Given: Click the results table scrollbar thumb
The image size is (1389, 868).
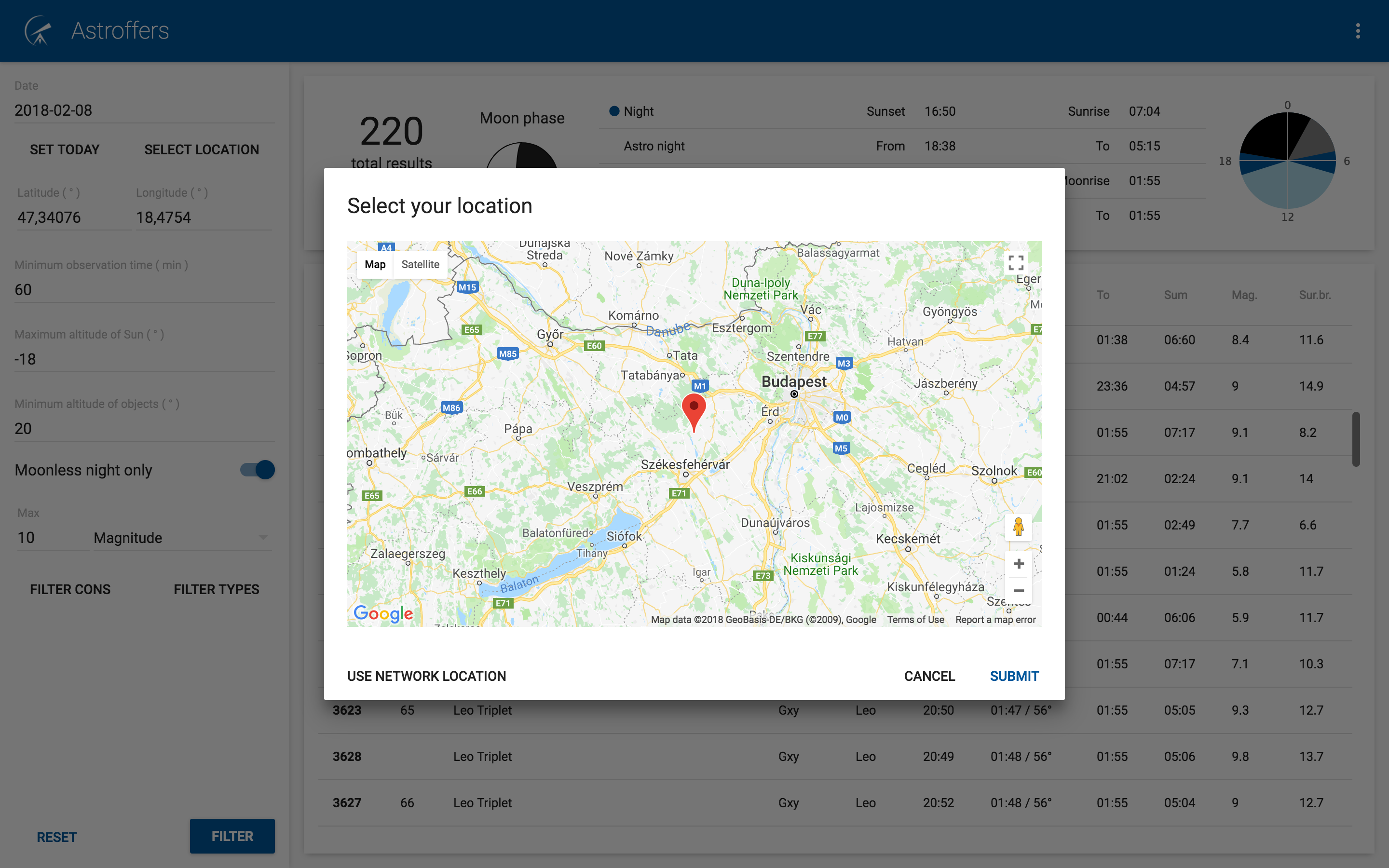Looking at the screenshot, I should coord(1356,439).
